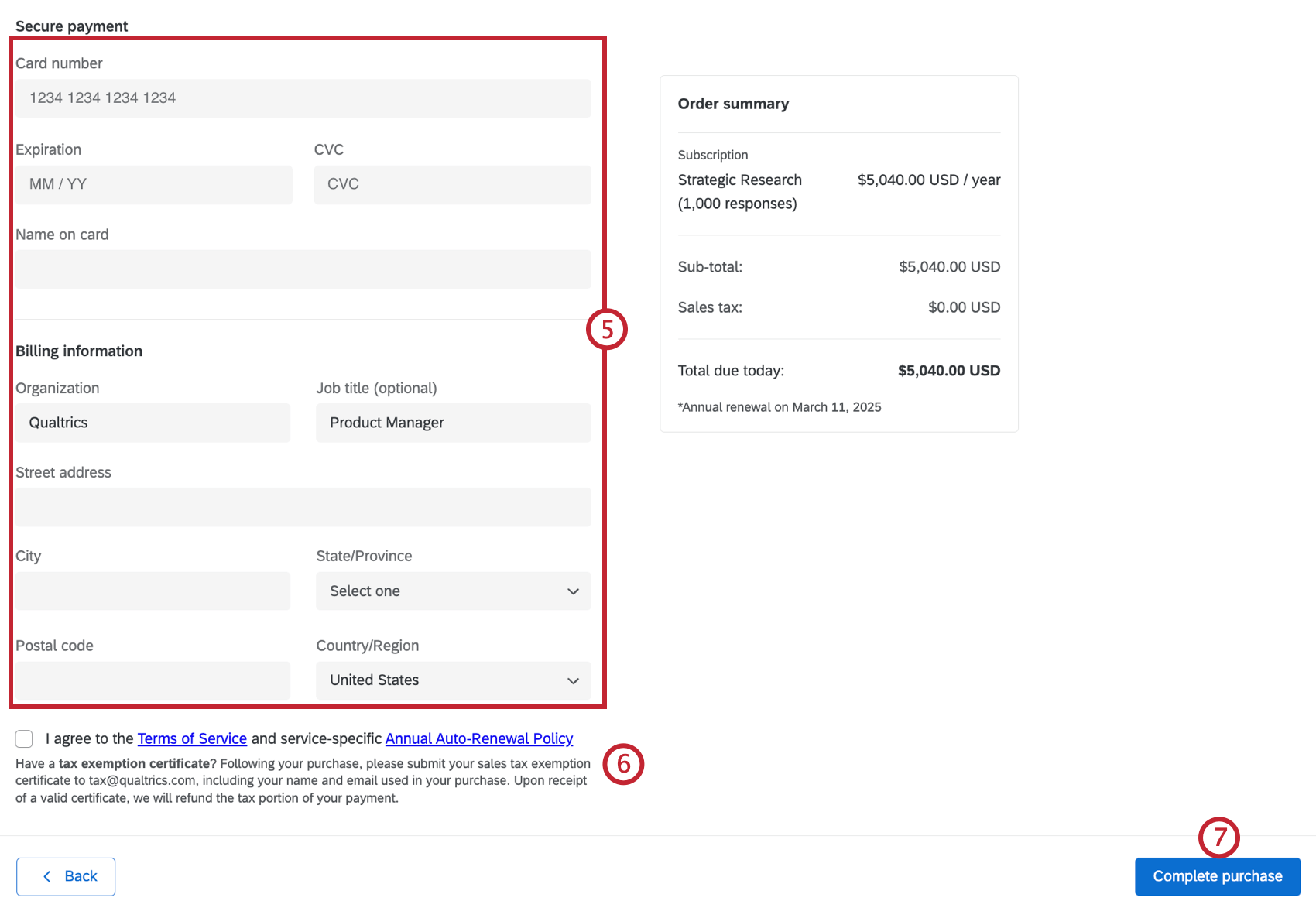Viewport: 1316px width, 901px height.
Task: Open the Country/Region dropdown
Action: click(454, 680)
